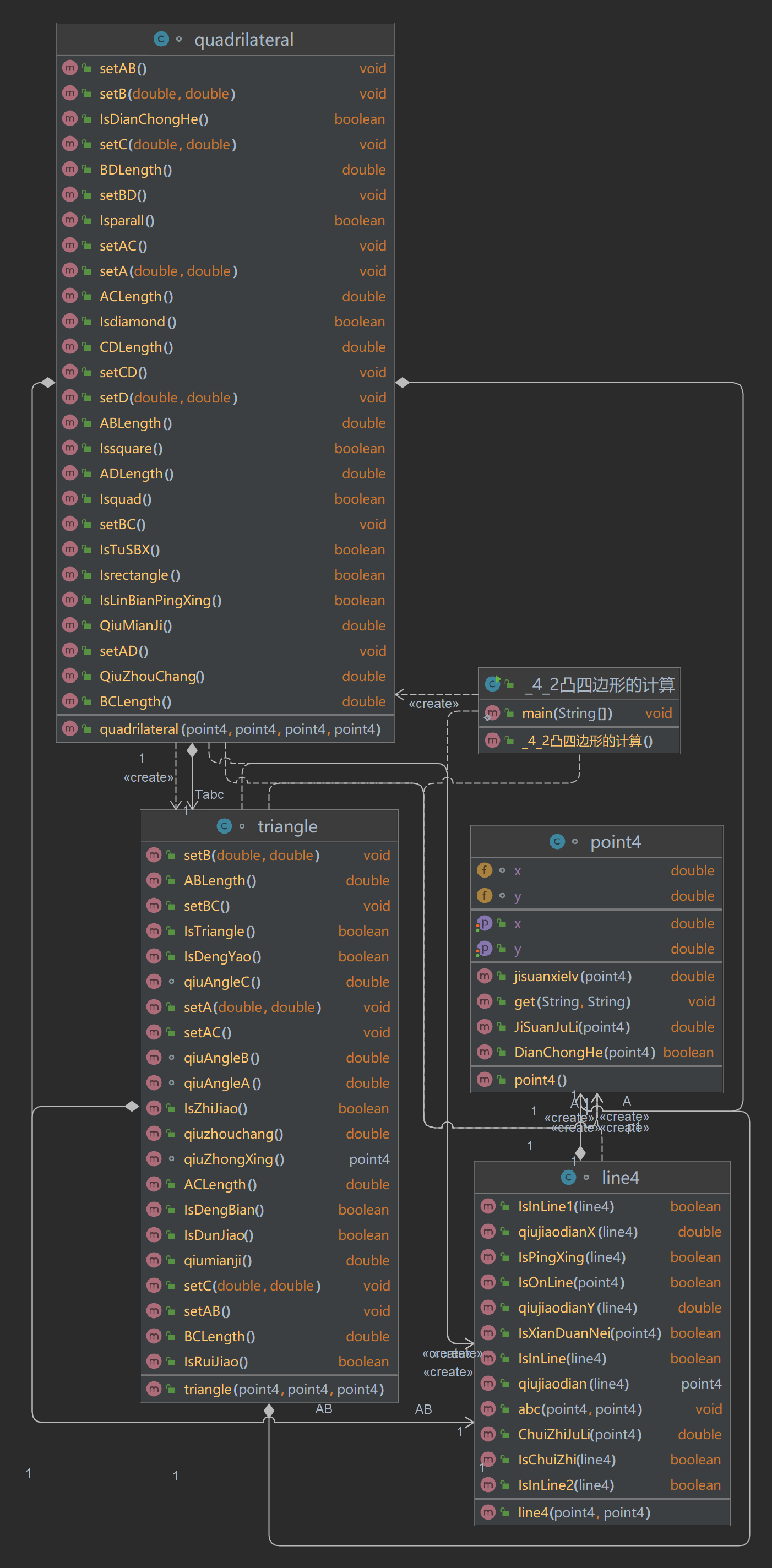Select qiuZhongXing() method in triangle

pos(269,1159)
